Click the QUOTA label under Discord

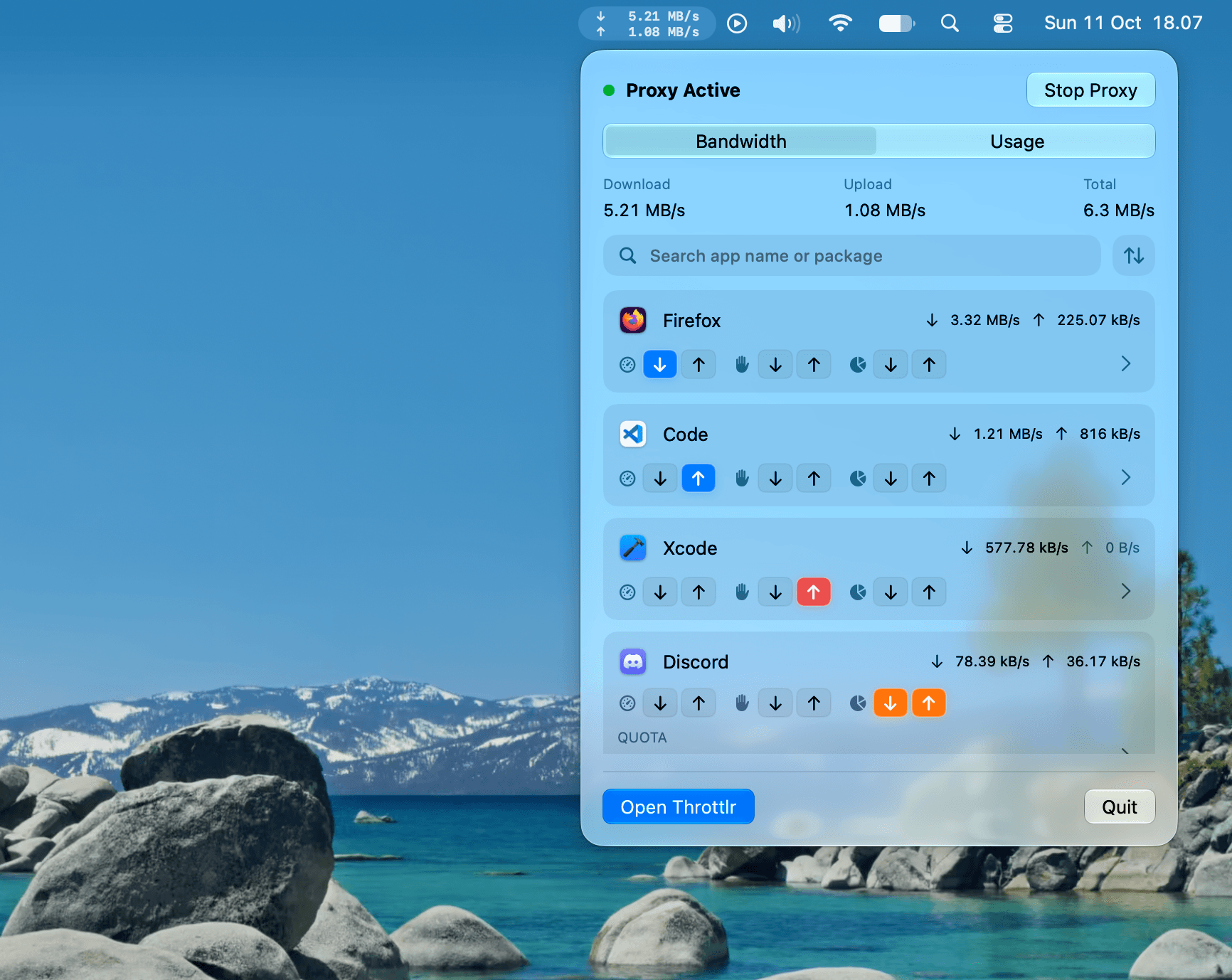coord(642,737)
